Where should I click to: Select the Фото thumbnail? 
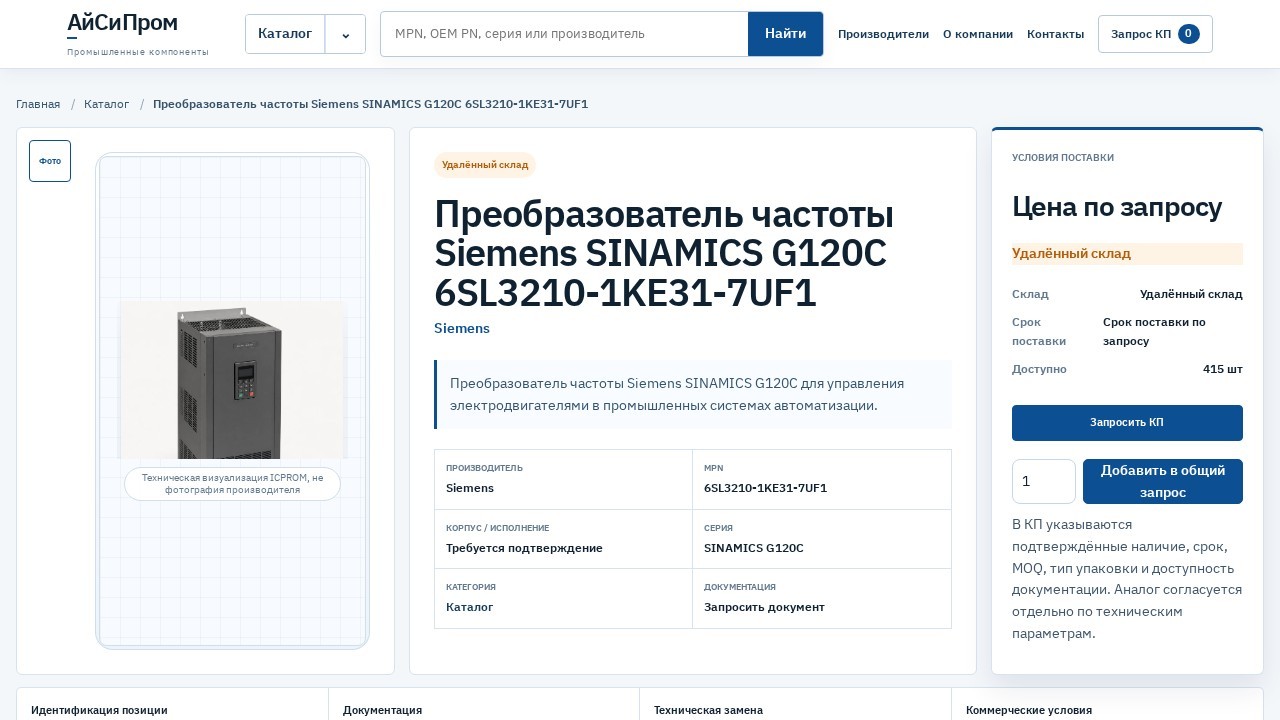pos(50,161)
